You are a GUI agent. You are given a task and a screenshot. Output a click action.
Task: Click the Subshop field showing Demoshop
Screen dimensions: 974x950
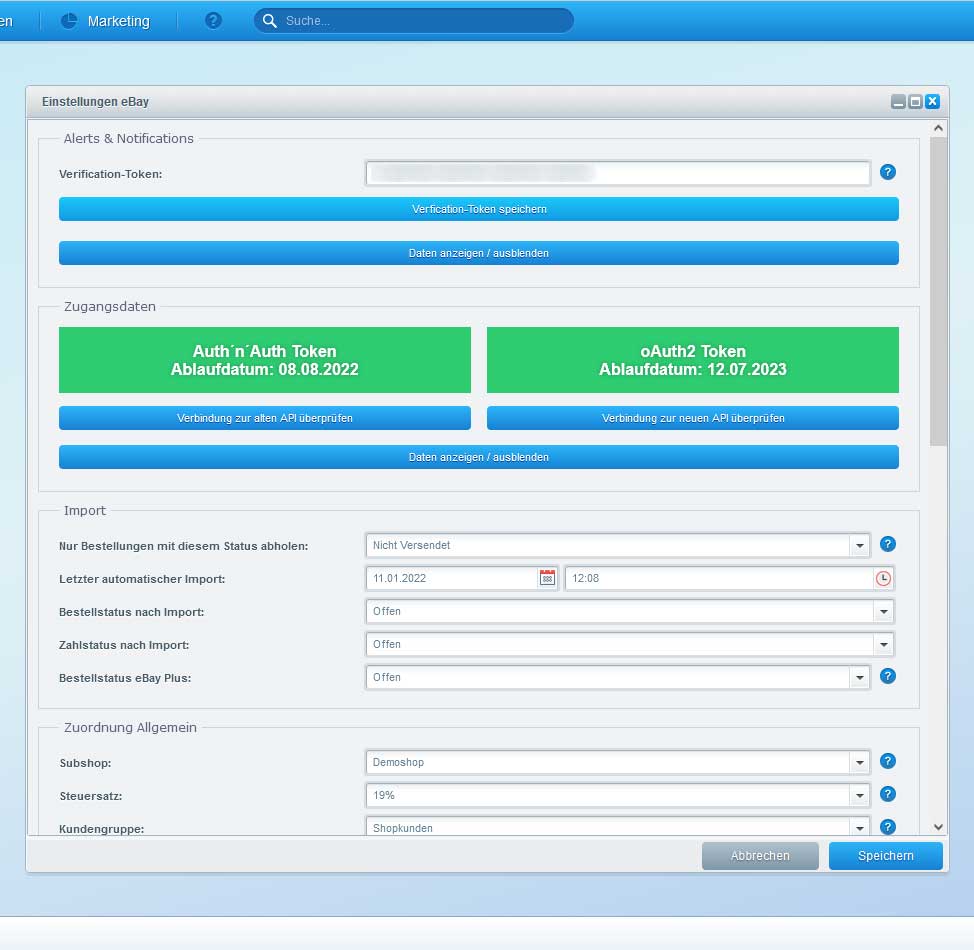[608, 762]
